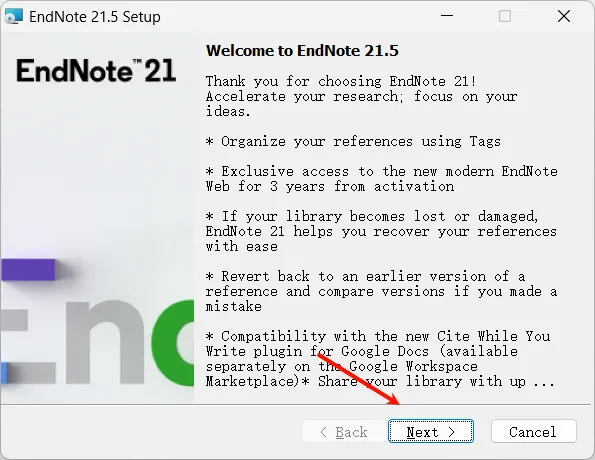Cancel the EndNote setup wizard

[x=534, y=431]
